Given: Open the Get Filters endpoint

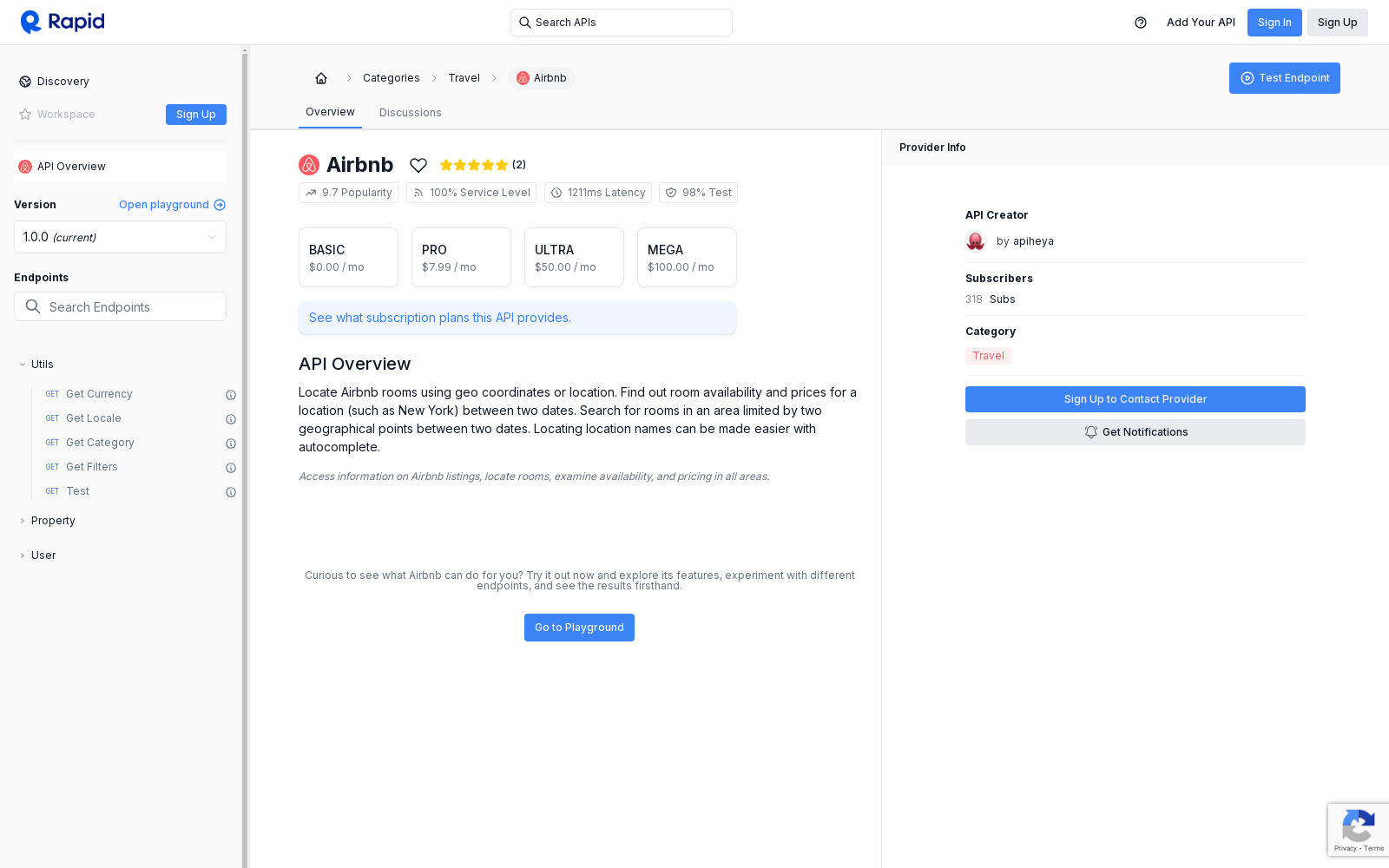Looking at the screenshot, I should (x=92, y=467).
